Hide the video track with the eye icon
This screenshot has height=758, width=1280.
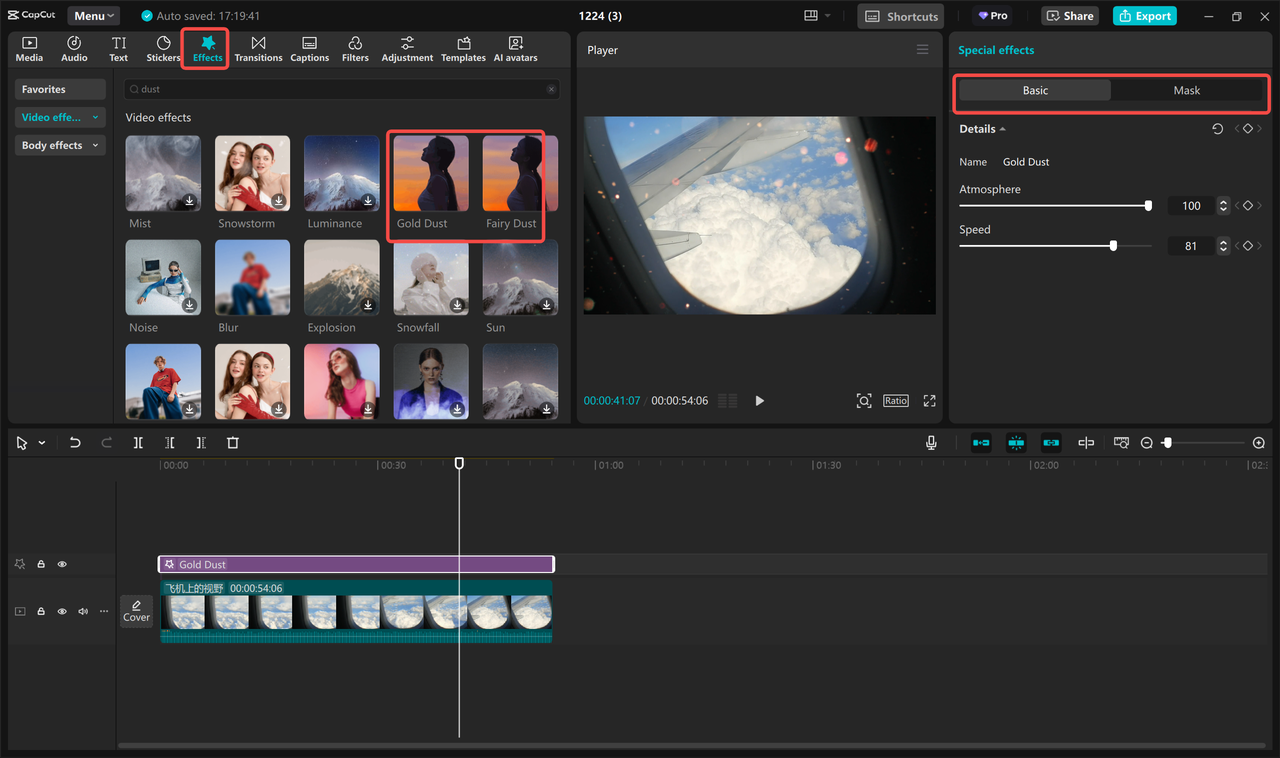[62, 611]
